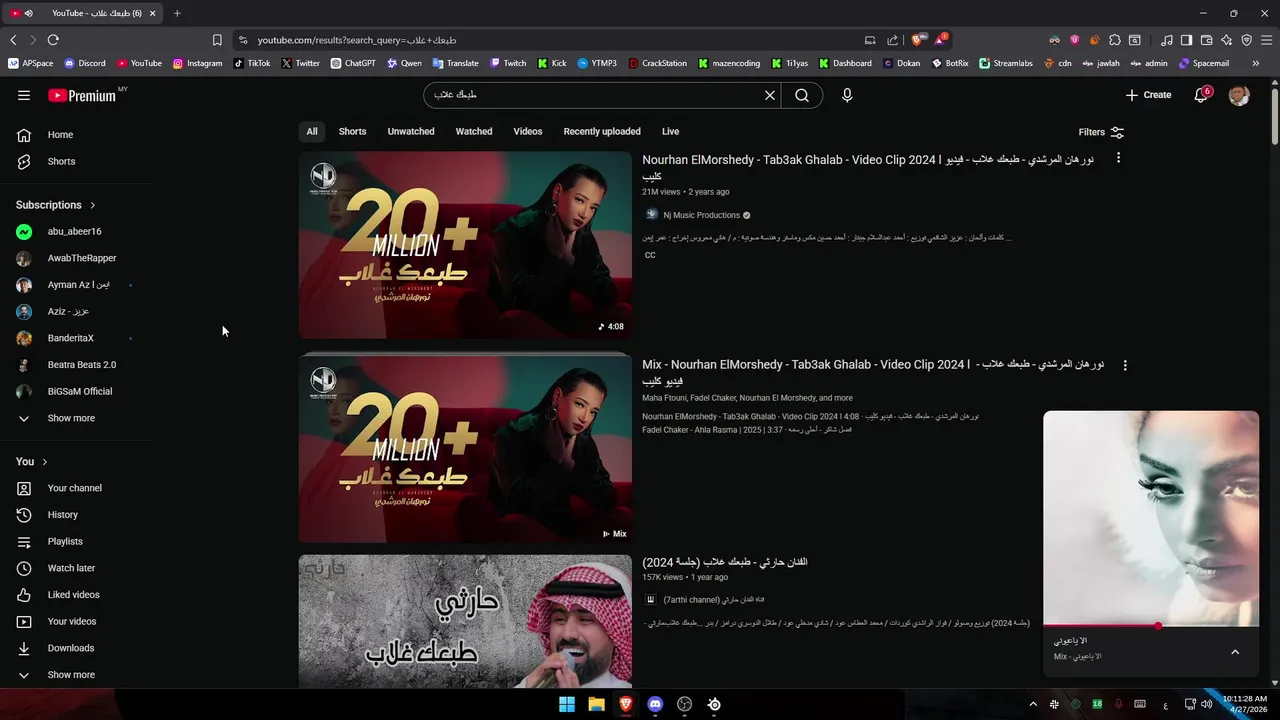Open Discord from the taskbar
This screenshot has width=1280, height=720.
click(655, 704)
